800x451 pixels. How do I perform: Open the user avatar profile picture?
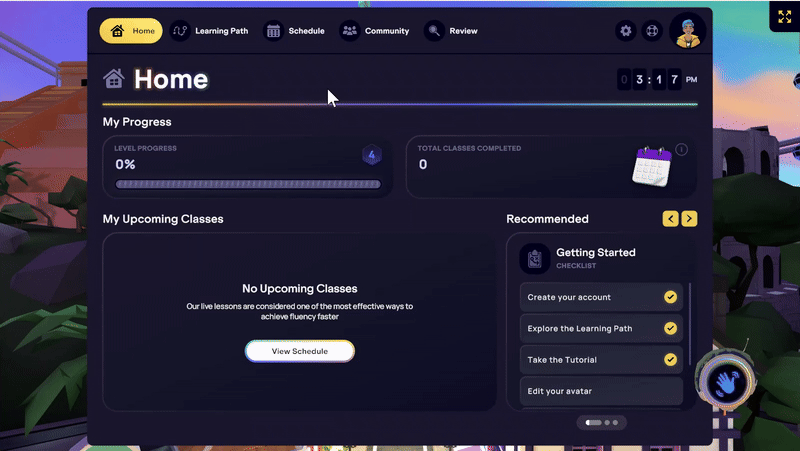[688, 31]
